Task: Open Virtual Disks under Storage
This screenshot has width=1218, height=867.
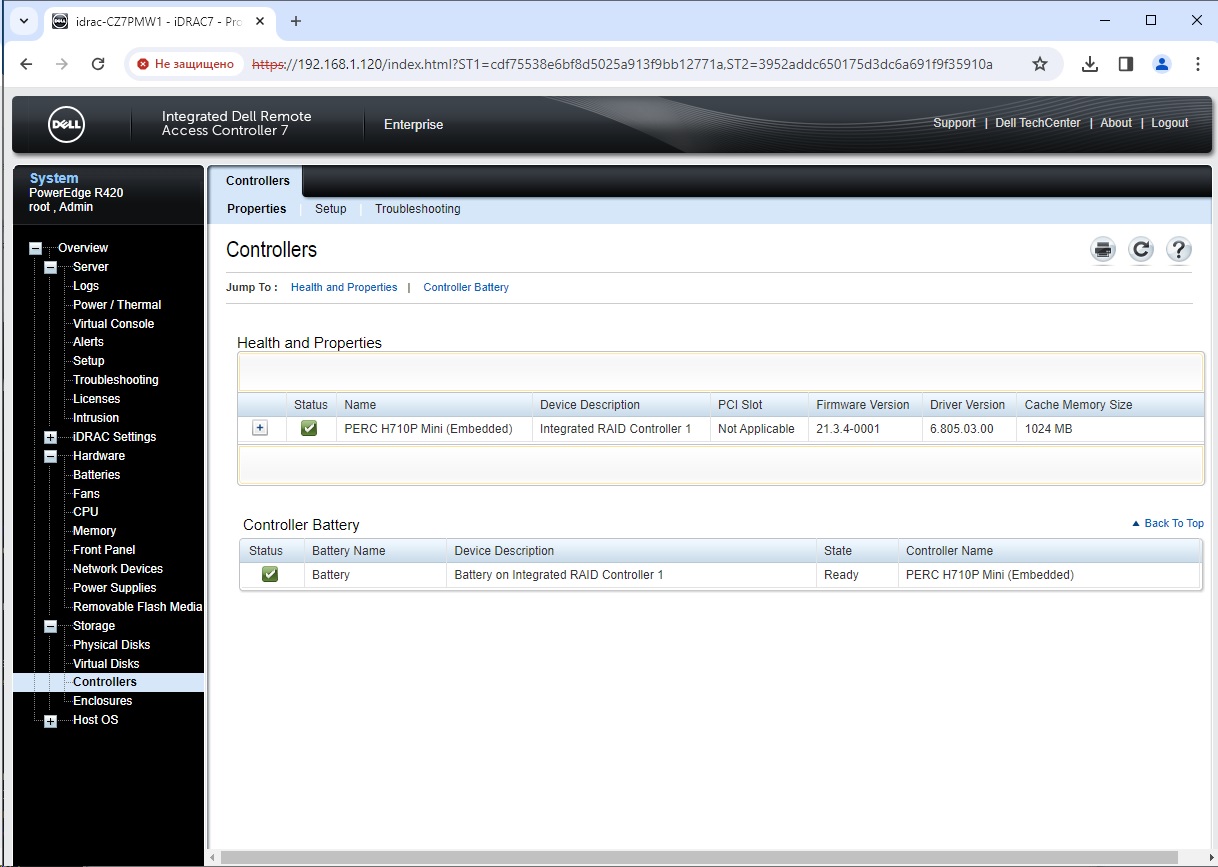Action: pos(106,664)
